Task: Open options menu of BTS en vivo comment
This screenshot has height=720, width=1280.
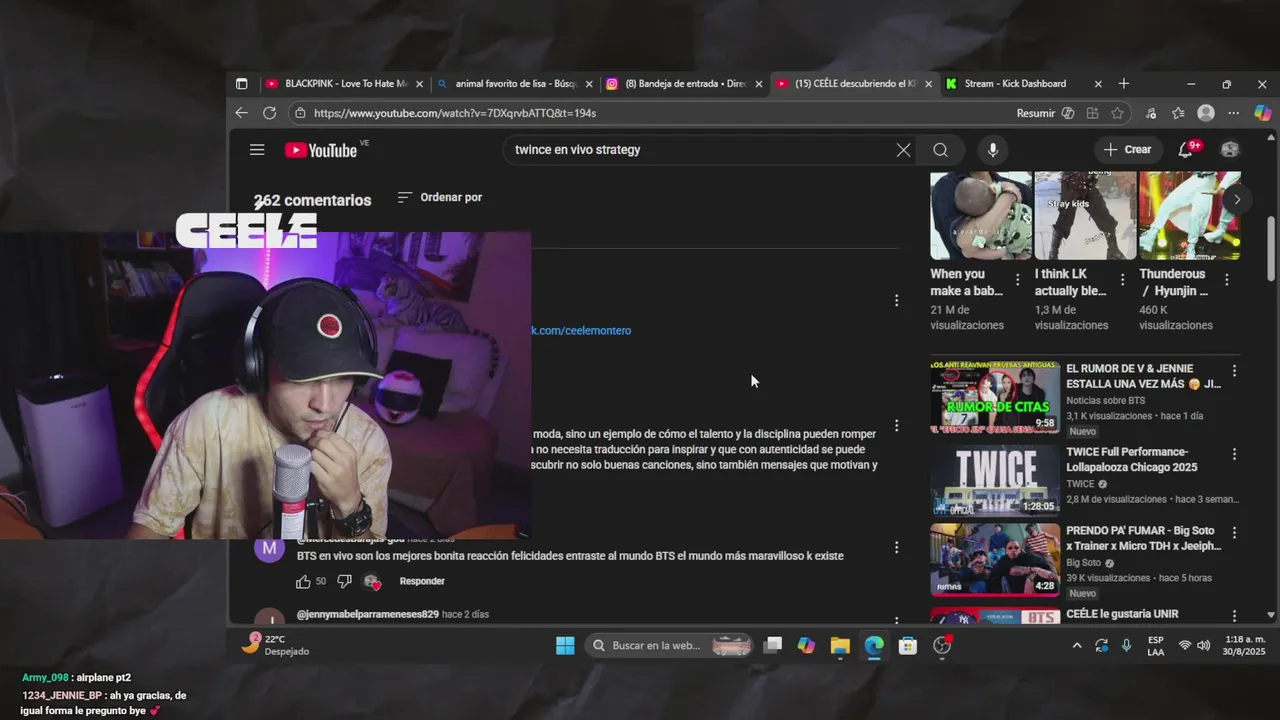Action: coord(896,548)
